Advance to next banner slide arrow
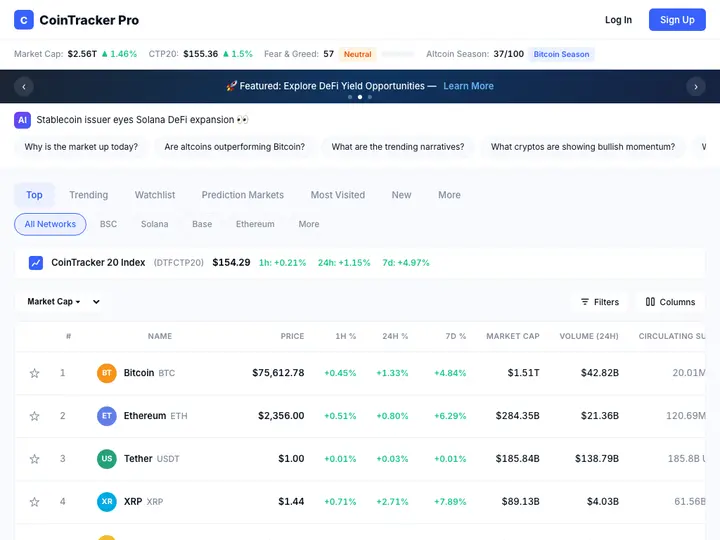 coord(696,86)
